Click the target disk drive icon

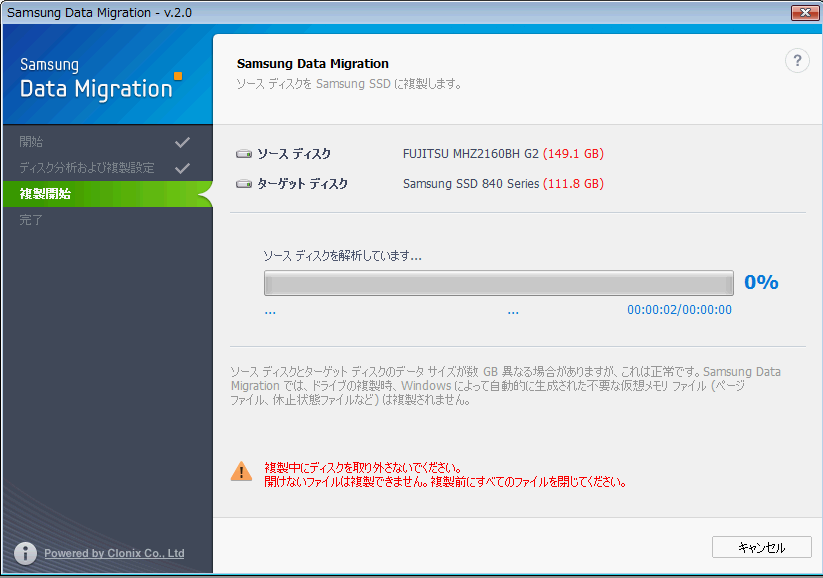pos(244,184)
